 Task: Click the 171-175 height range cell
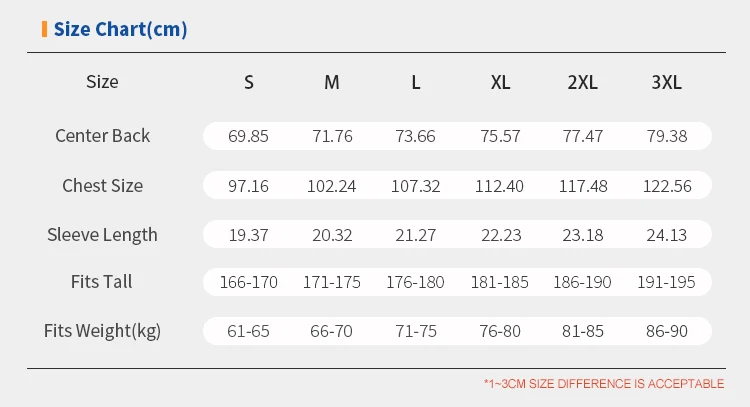pos(332,283)
